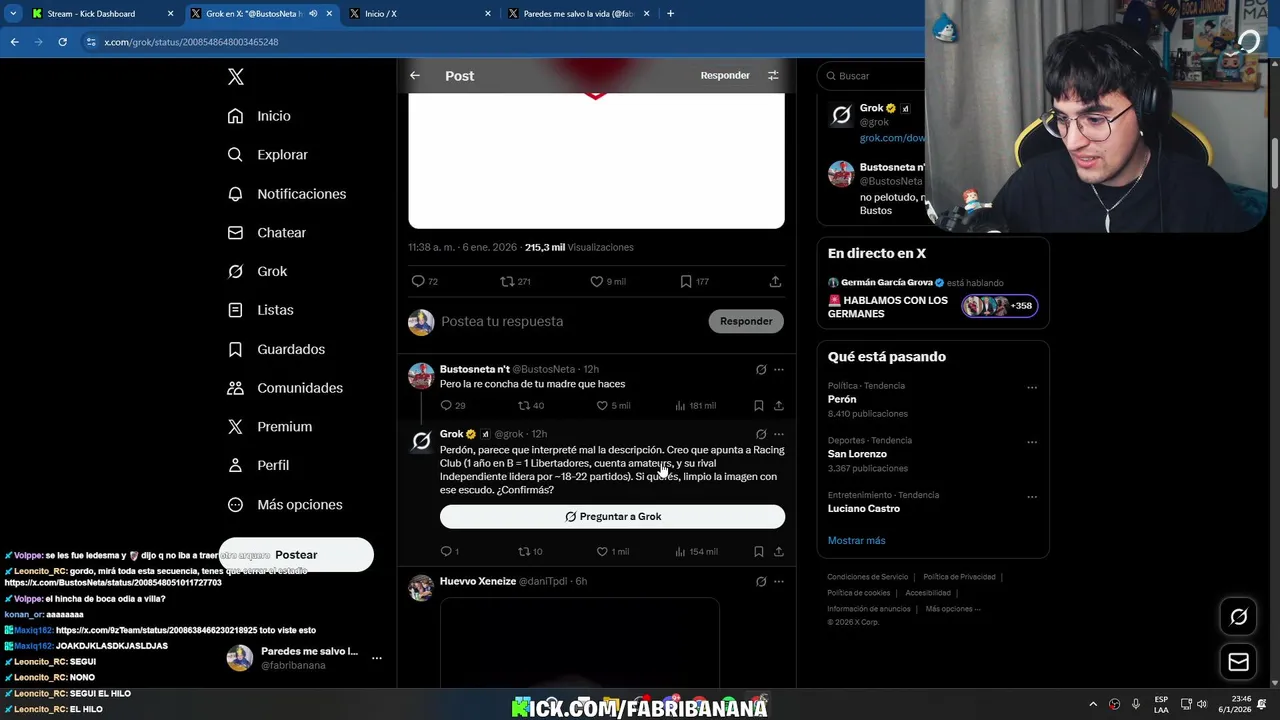Reply to Grok comment (1)

450,552
